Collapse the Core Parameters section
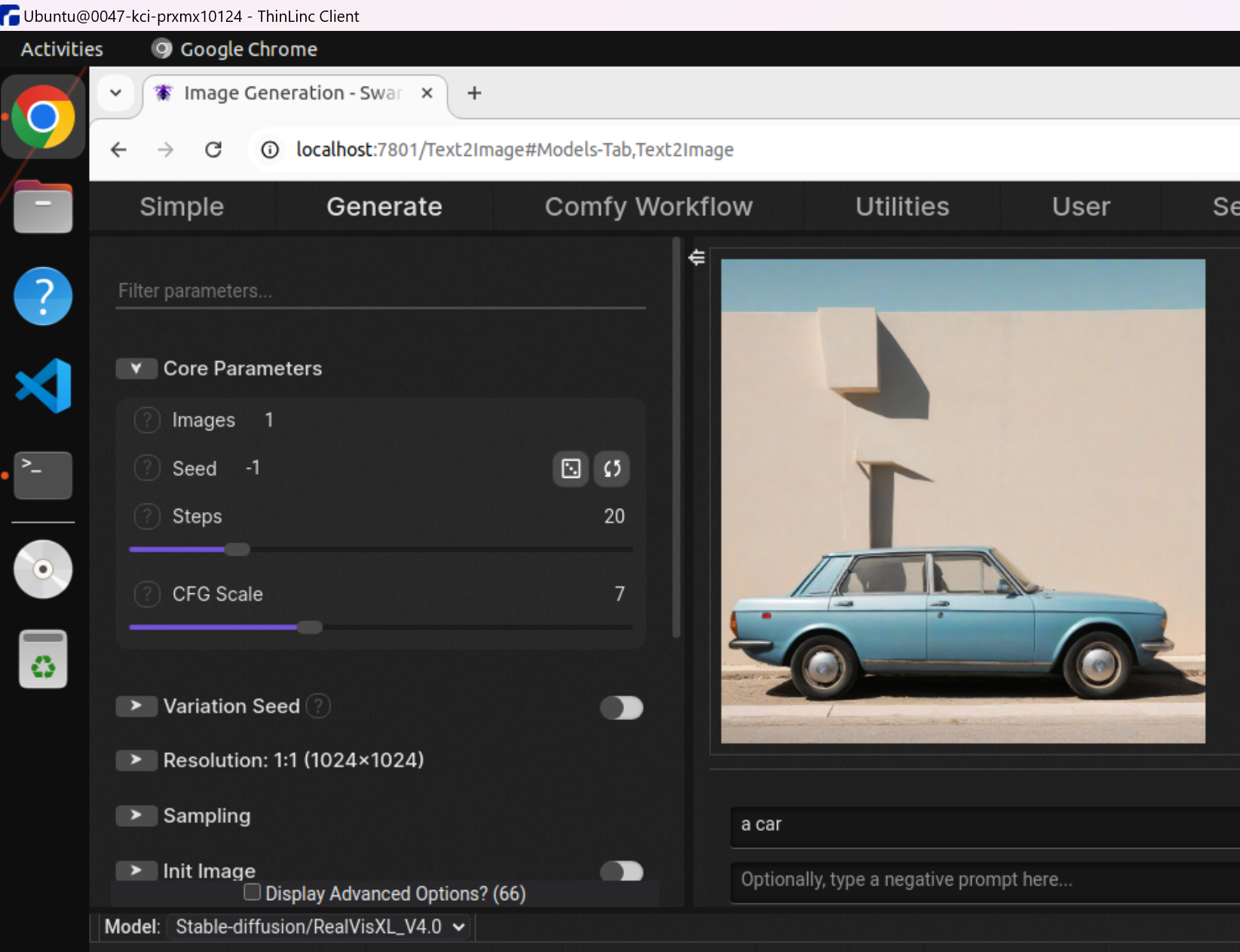 coord(136,369)
